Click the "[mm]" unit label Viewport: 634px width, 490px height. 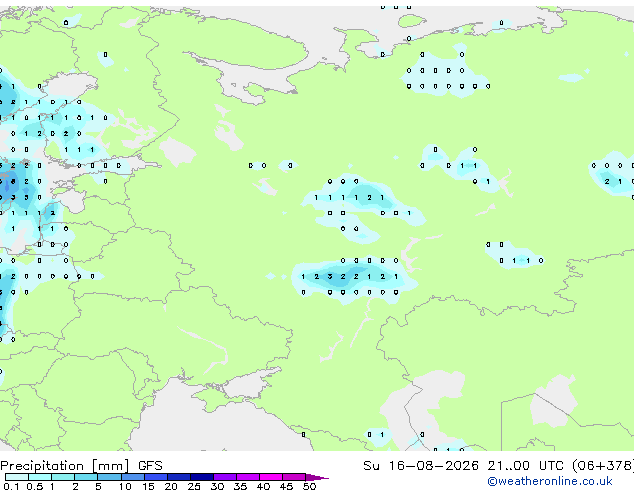111,466
